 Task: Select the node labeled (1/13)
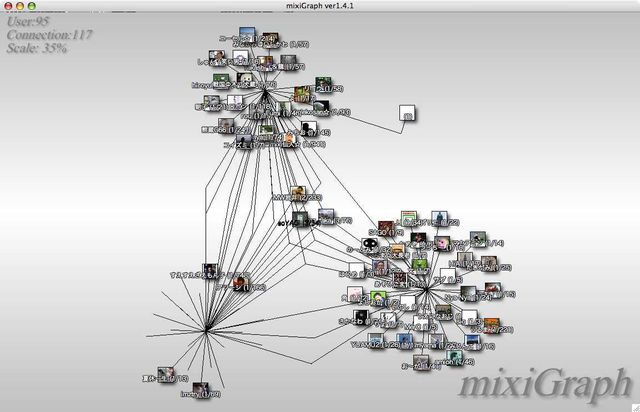[166, 374]
